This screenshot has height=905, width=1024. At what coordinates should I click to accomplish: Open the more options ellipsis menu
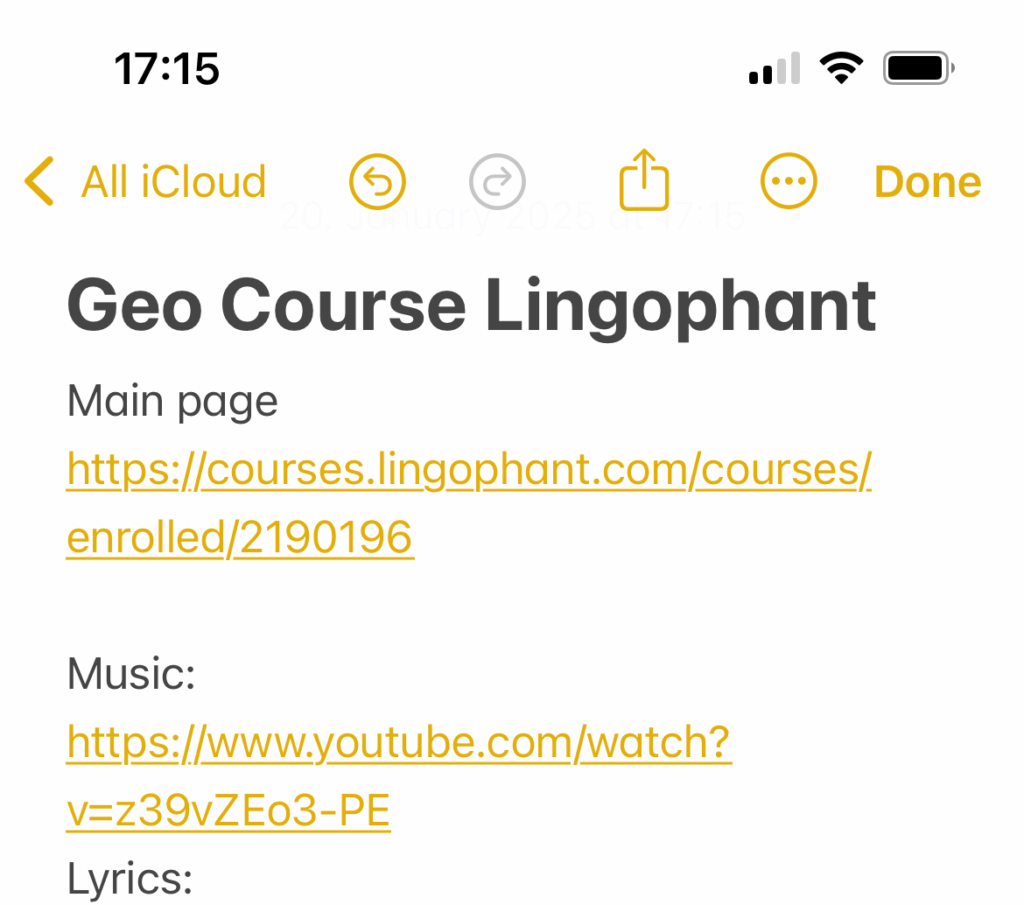pyautogui.click(x=789, y=182)
